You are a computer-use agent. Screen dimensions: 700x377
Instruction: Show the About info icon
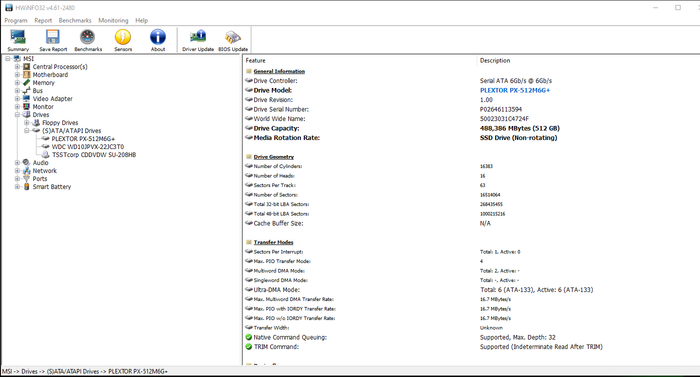(158, 40)
